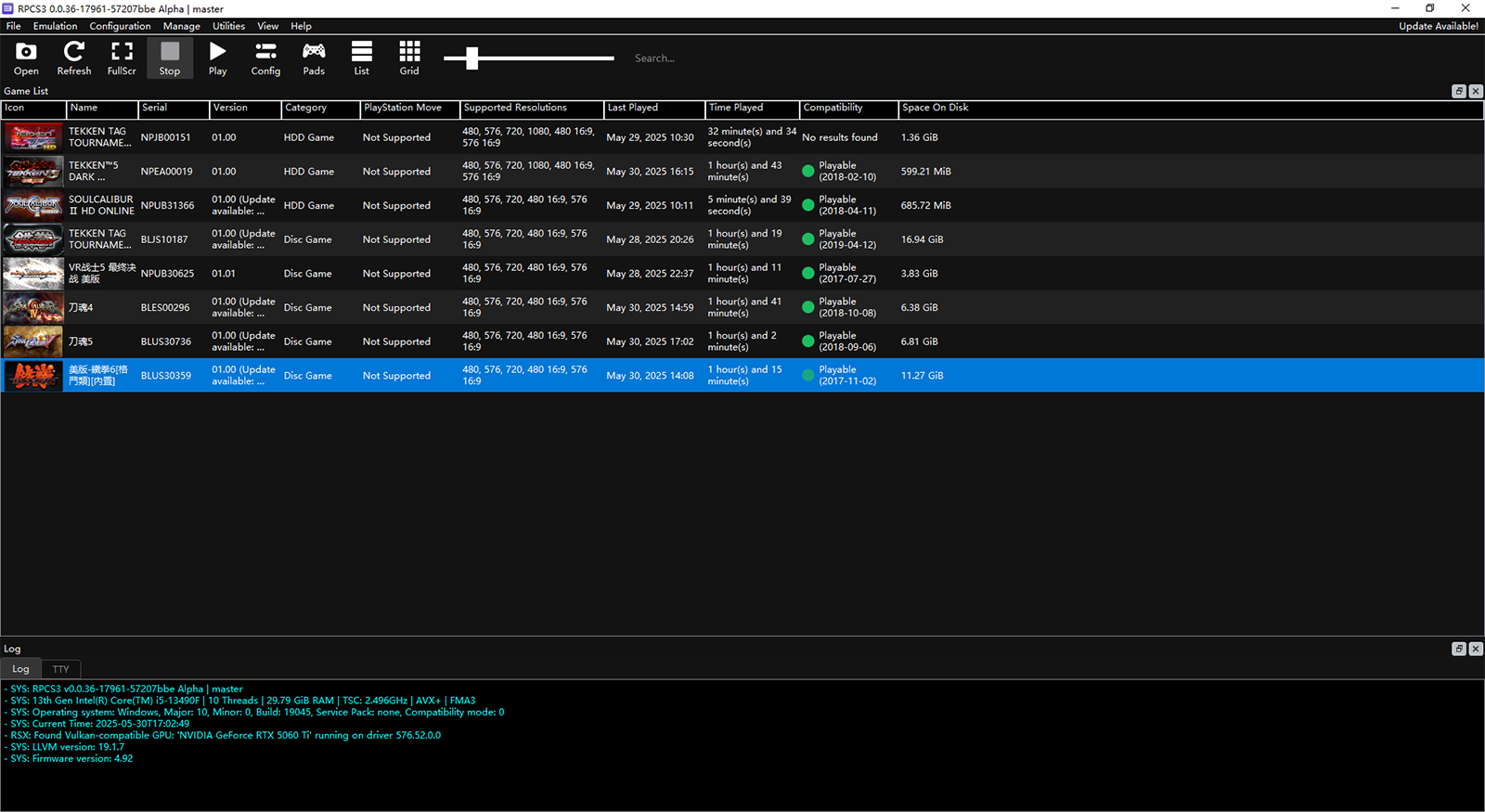Screen dimensions: 1485x812
Task: Click the green Playable dot for NPEA00019
Action: 808,172
